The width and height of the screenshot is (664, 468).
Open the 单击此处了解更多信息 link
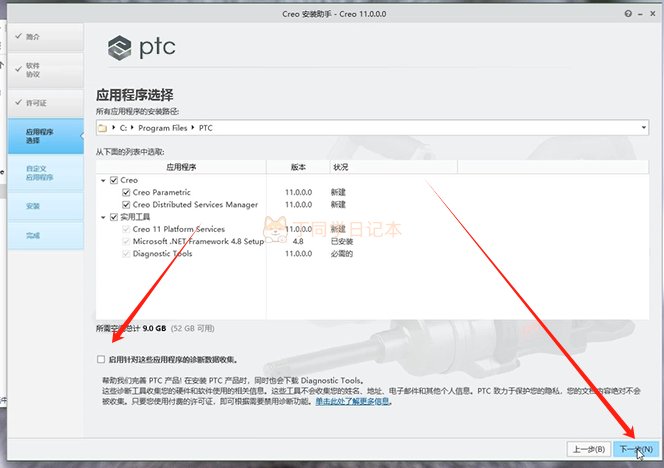coord(352,401)
